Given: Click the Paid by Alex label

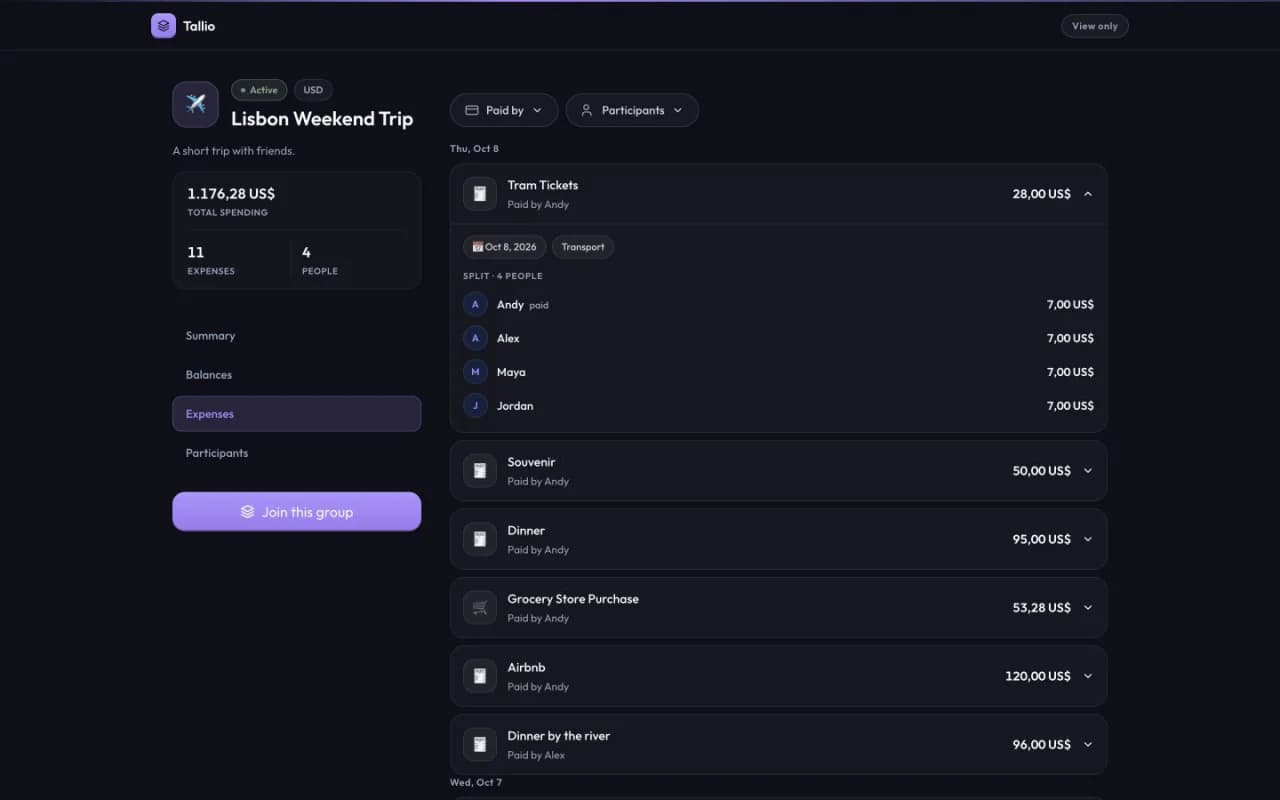Looking at the screenshot, I should (x=536, y=755).
